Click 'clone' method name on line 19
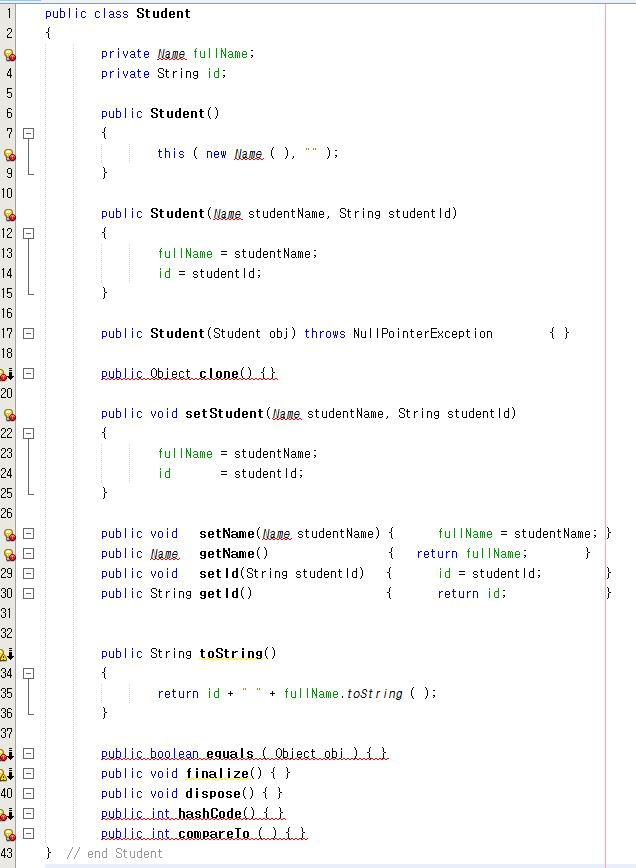636x868 pixels. click(219, 374)
